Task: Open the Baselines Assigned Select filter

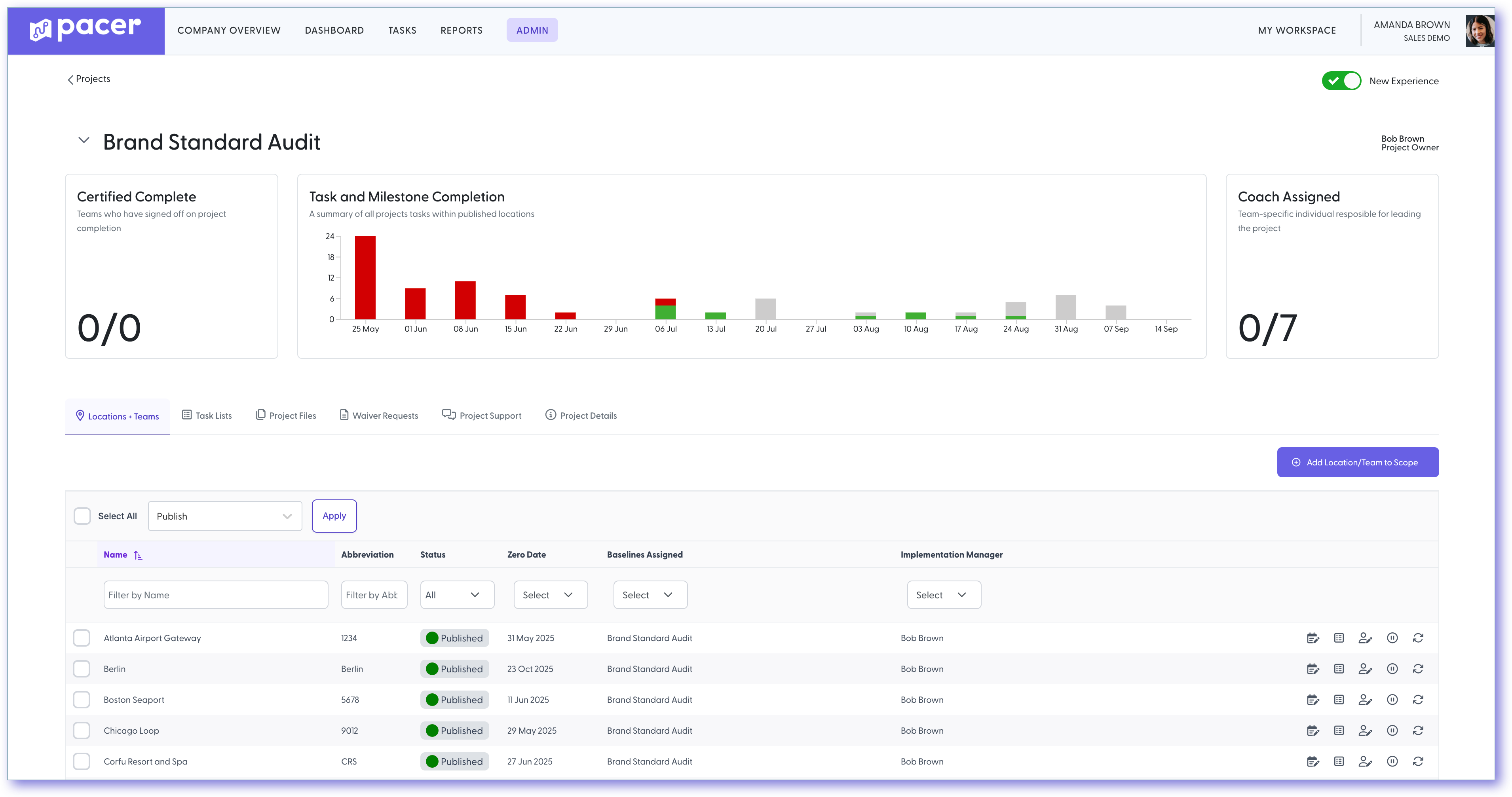Action: coord(650,595)
